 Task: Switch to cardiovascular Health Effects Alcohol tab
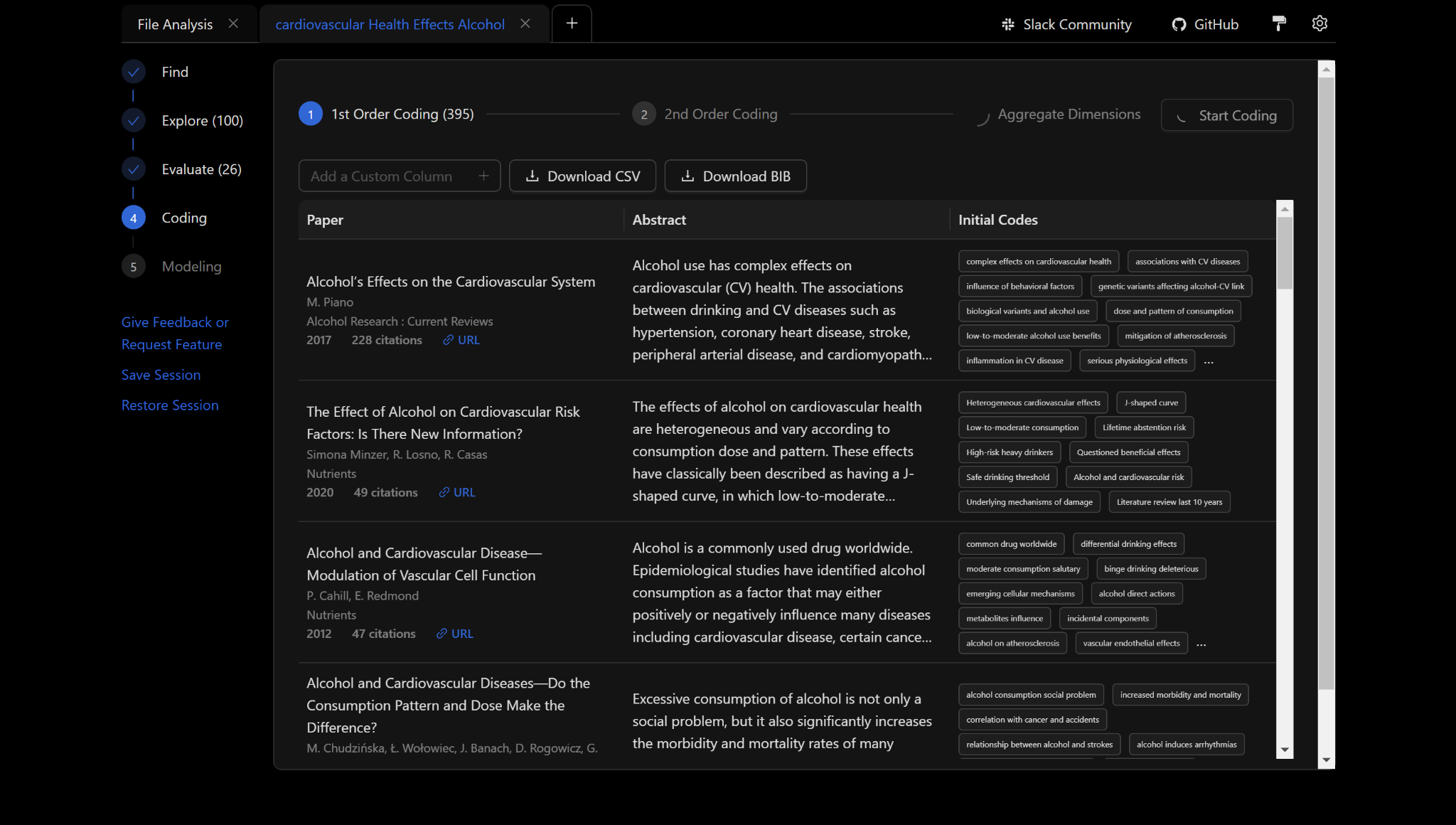(x=390, y=24)
